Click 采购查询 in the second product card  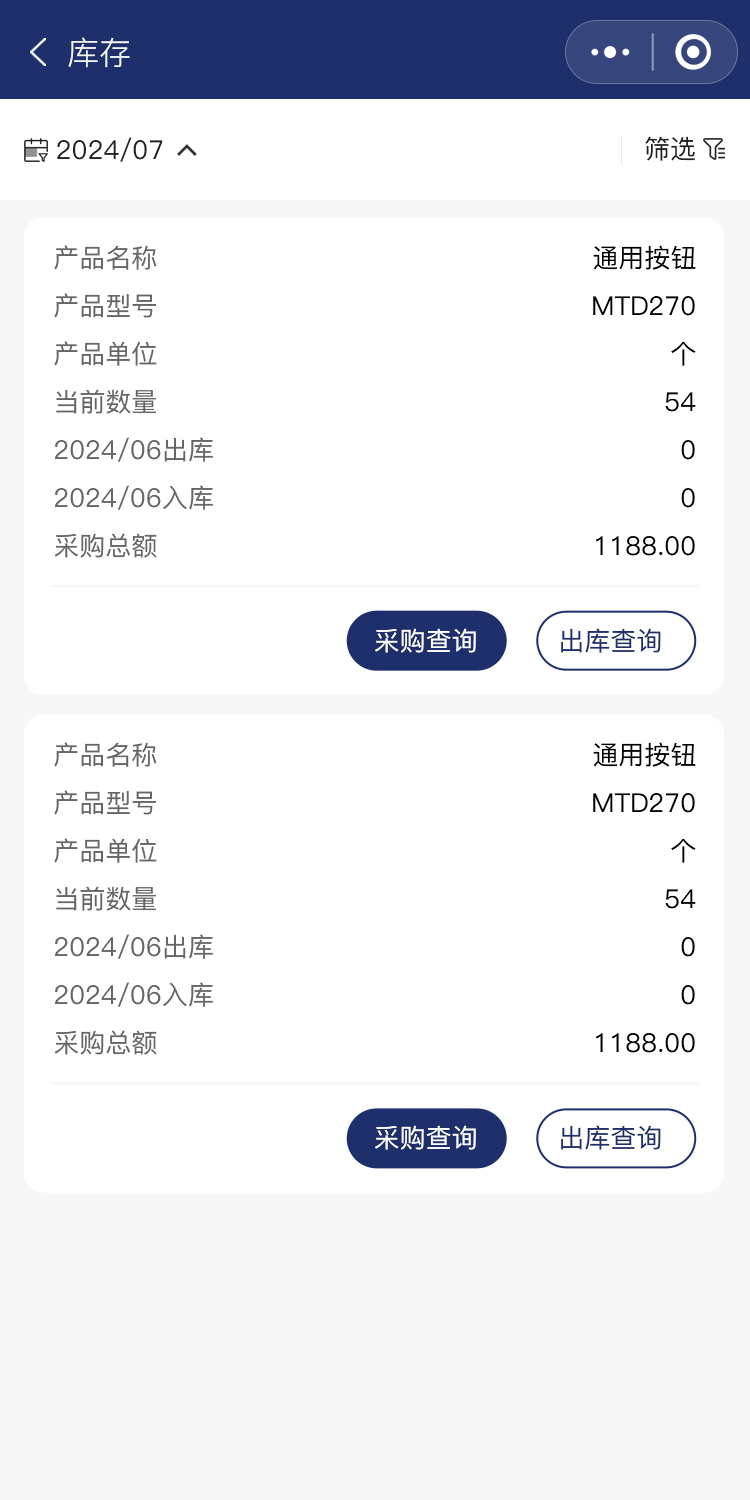click(426, 1138)
